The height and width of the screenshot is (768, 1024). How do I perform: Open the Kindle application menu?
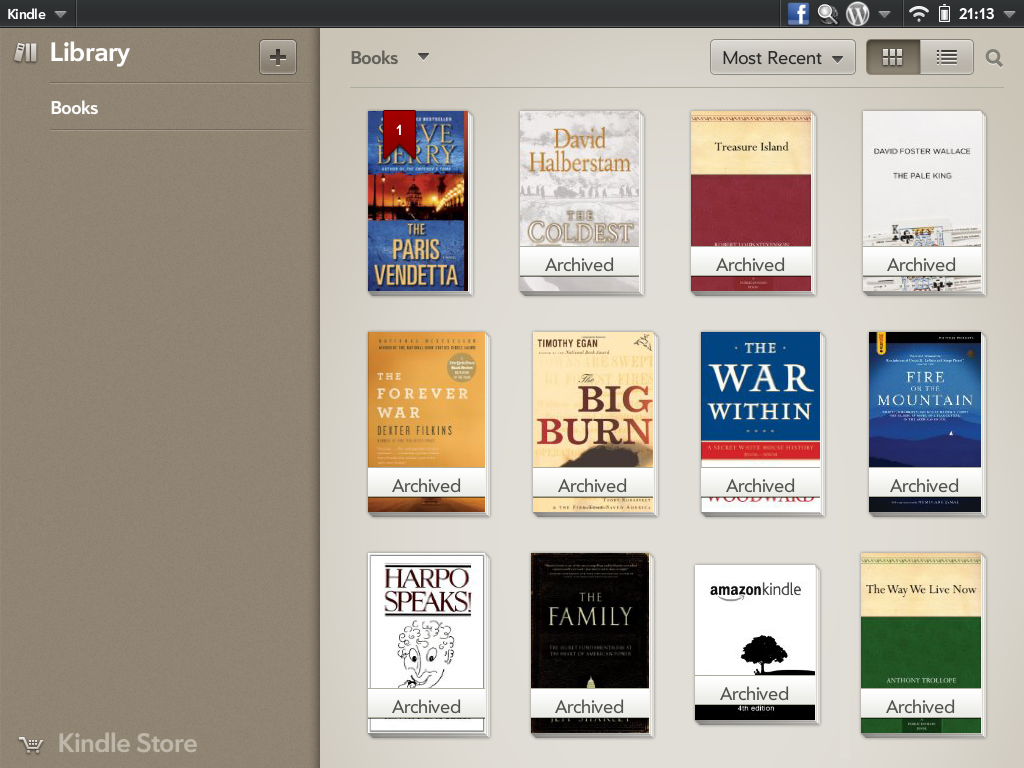point(37,14)
